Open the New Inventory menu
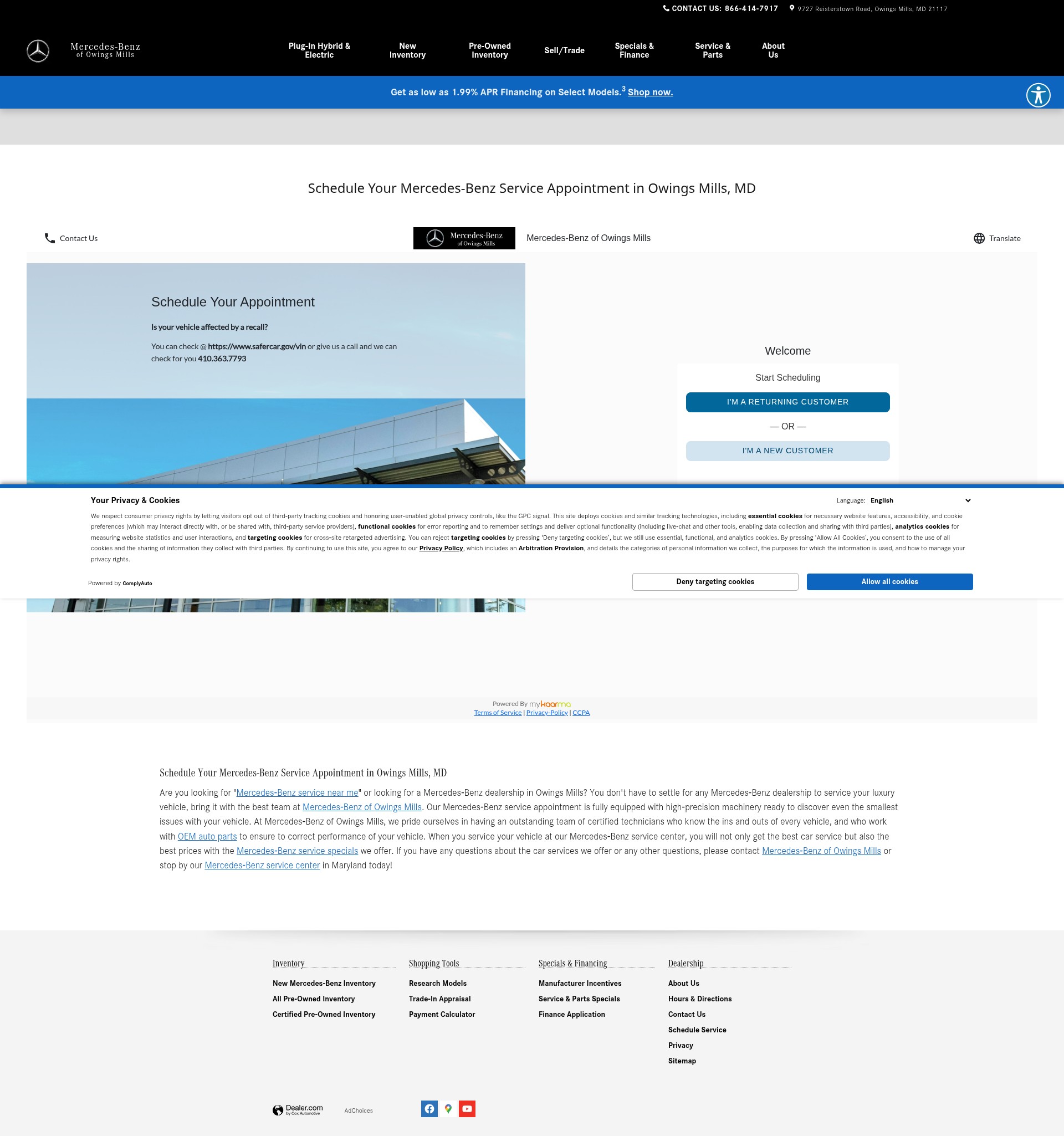The image size is (1064, 1136). point(407,51)
